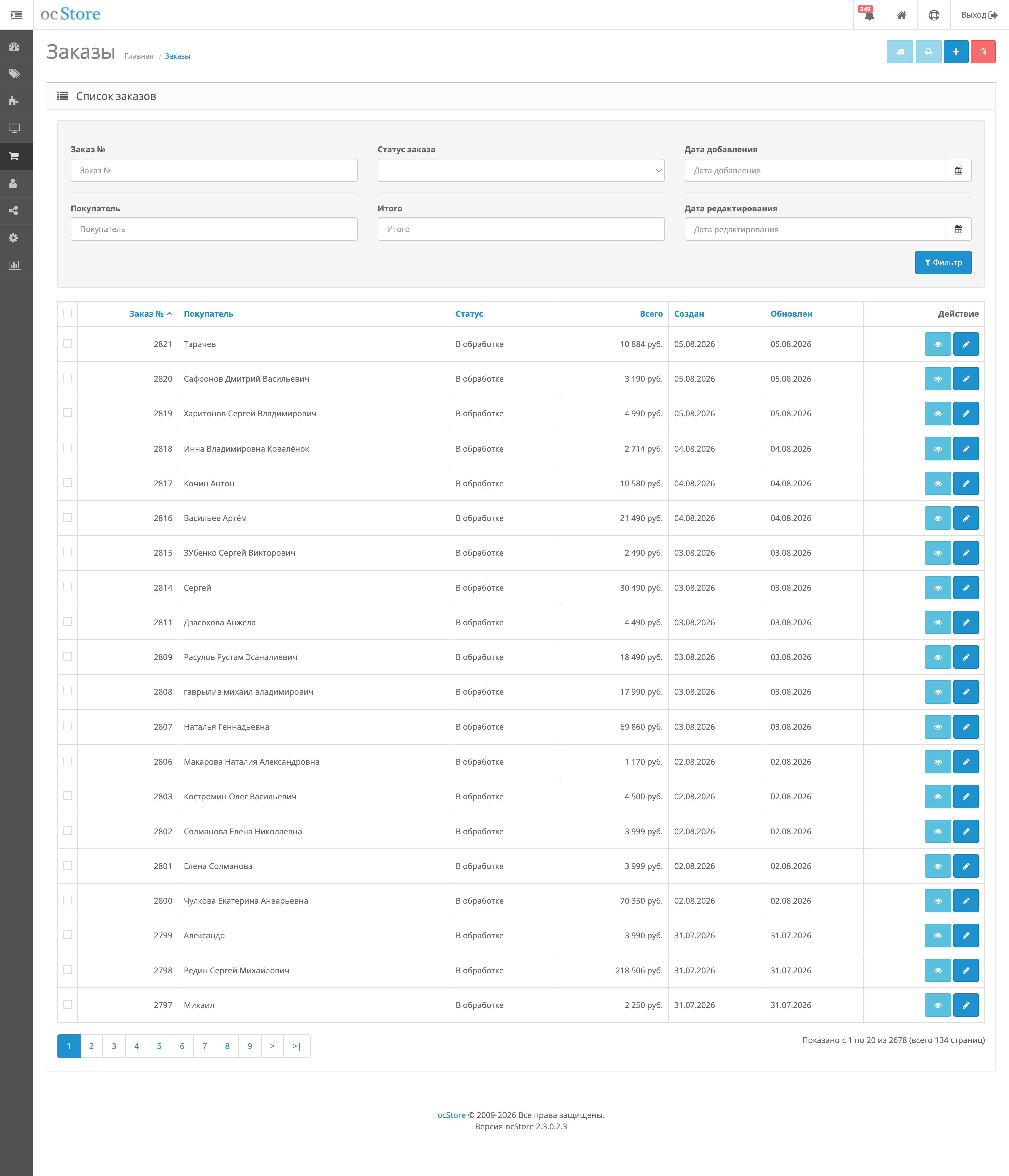Collapse the sidebar with the menu toggle icon
Image resolution: width=1009 pixels, height=1176 pixels.
coord(16,15)
